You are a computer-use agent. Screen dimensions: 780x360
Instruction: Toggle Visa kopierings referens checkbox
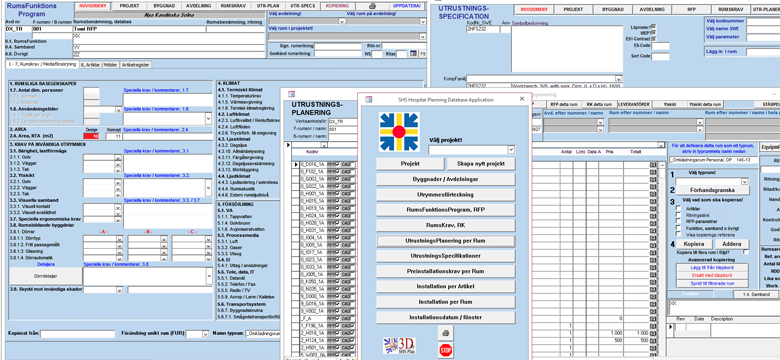pos(678,234)
